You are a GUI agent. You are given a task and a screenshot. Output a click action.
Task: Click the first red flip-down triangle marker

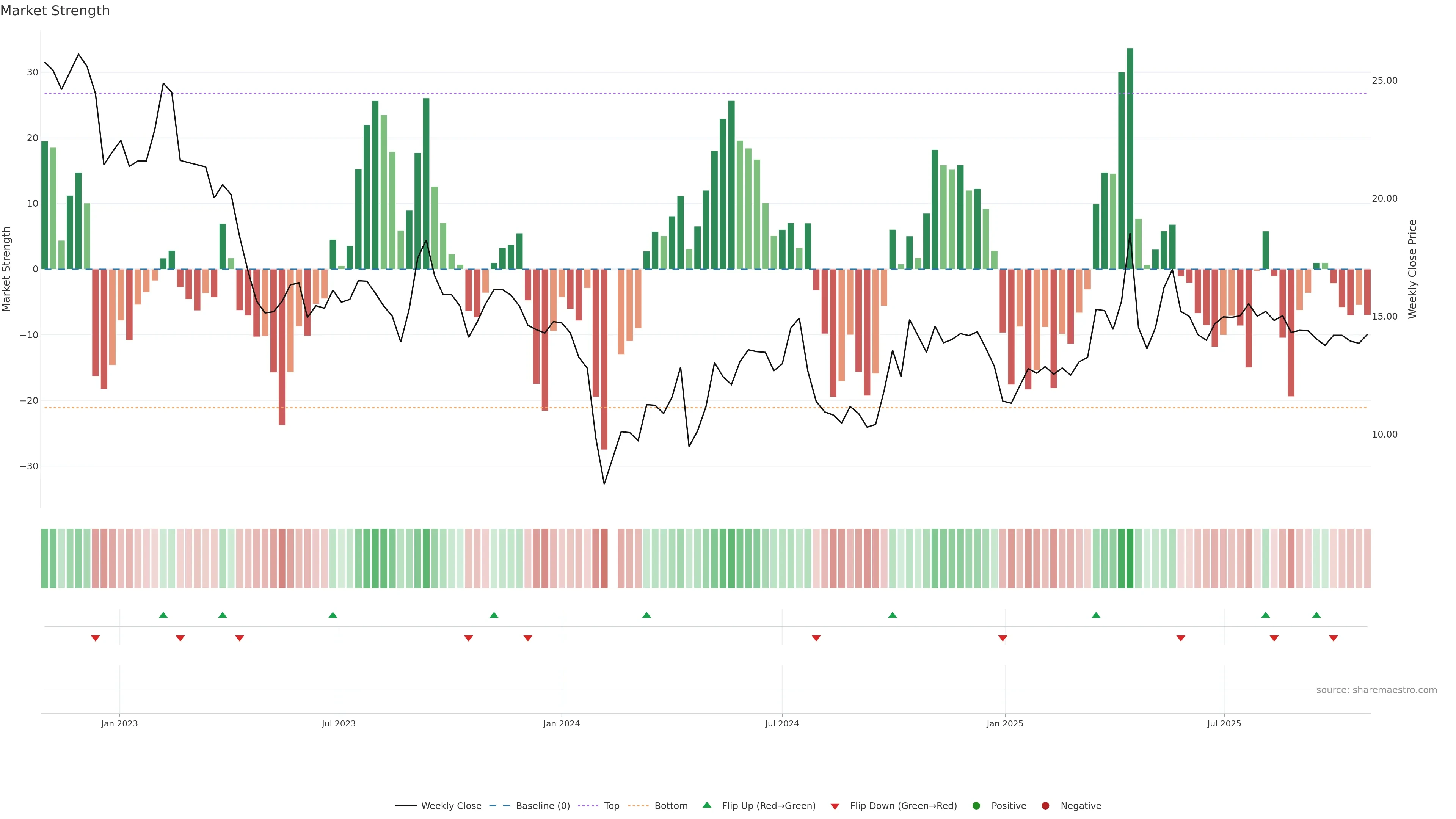pyautogui.click(x=96, y=638)
